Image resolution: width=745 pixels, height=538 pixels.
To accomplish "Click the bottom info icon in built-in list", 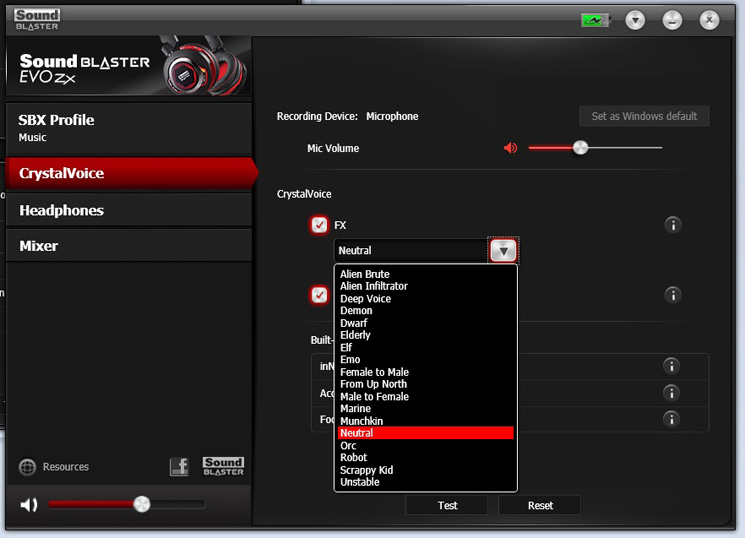I will (x=671, y=419).
